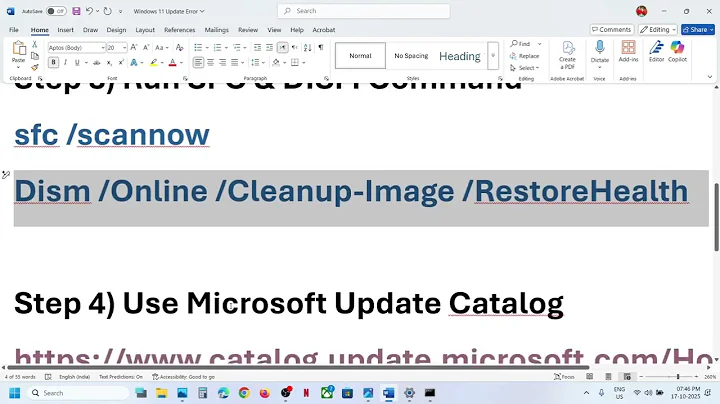Click the yellow text highlight color button

coord(154,62)
